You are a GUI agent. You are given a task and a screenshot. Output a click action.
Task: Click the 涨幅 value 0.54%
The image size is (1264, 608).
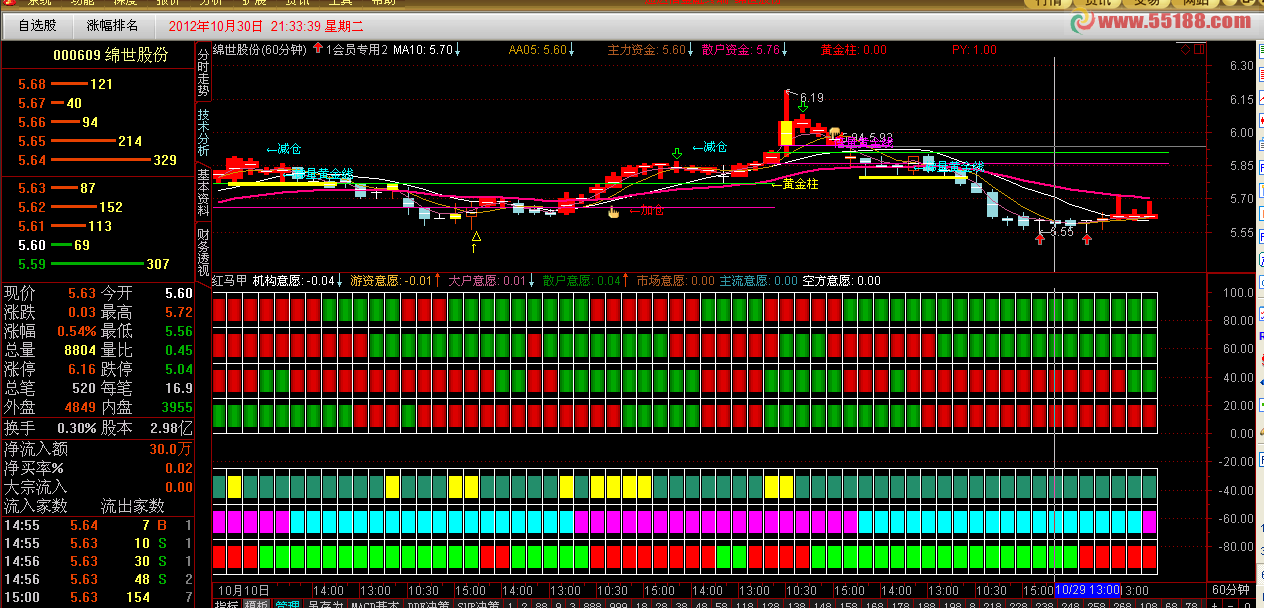click(76, 331)
